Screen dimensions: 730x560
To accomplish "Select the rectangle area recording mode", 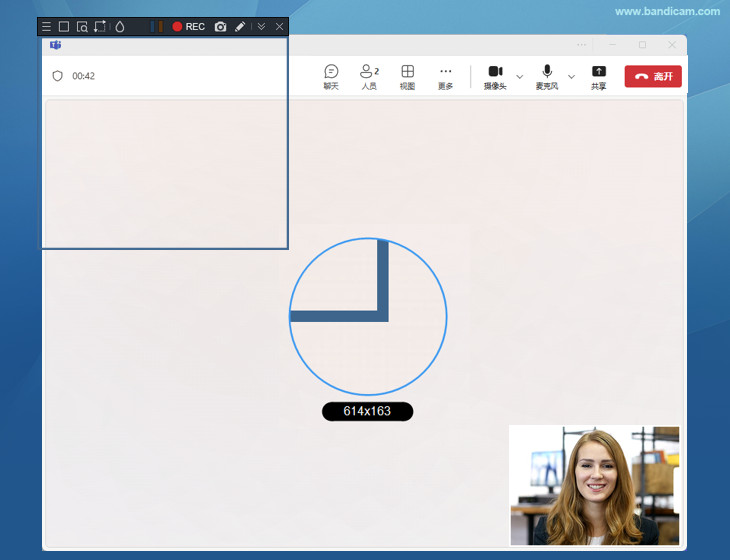I will pos(64,27).
